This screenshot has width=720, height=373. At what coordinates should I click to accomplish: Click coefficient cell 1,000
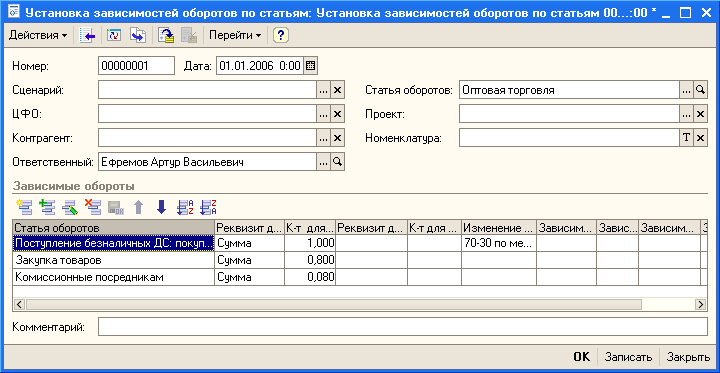click(310, 243)
